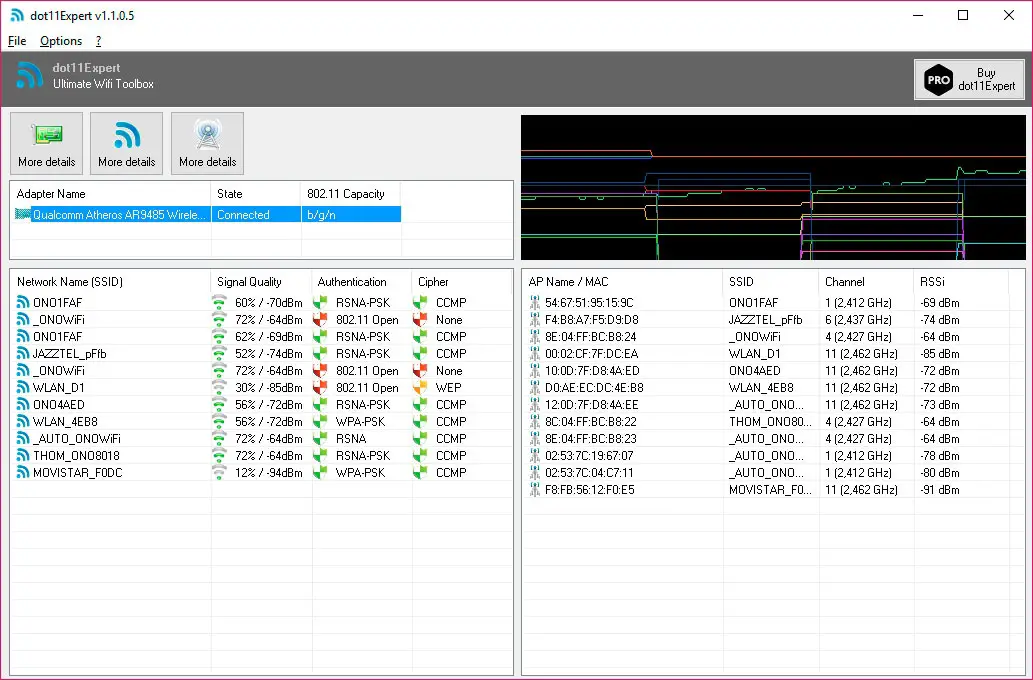Open the File menu
Screen dimensions: 1033x680
point(17,41)
